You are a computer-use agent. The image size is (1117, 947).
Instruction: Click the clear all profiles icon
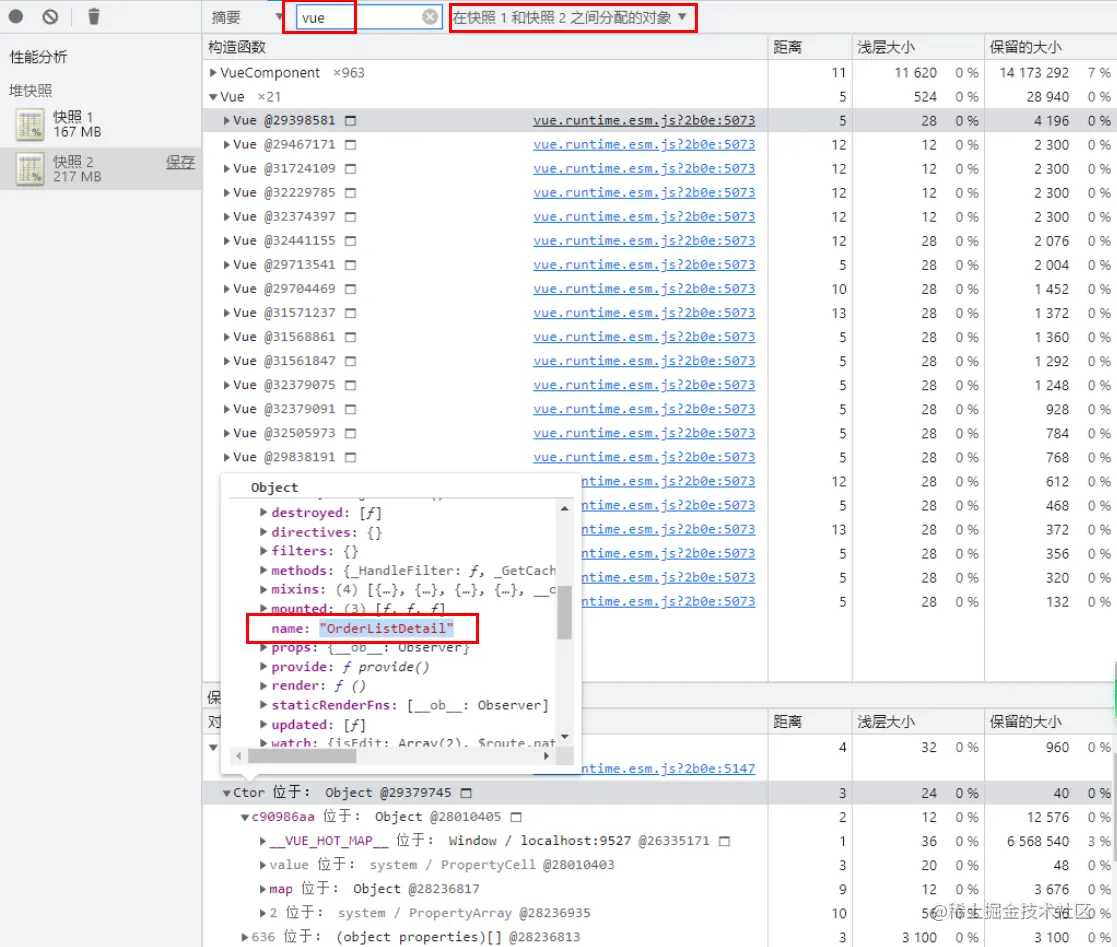click(x=50, y=16)
